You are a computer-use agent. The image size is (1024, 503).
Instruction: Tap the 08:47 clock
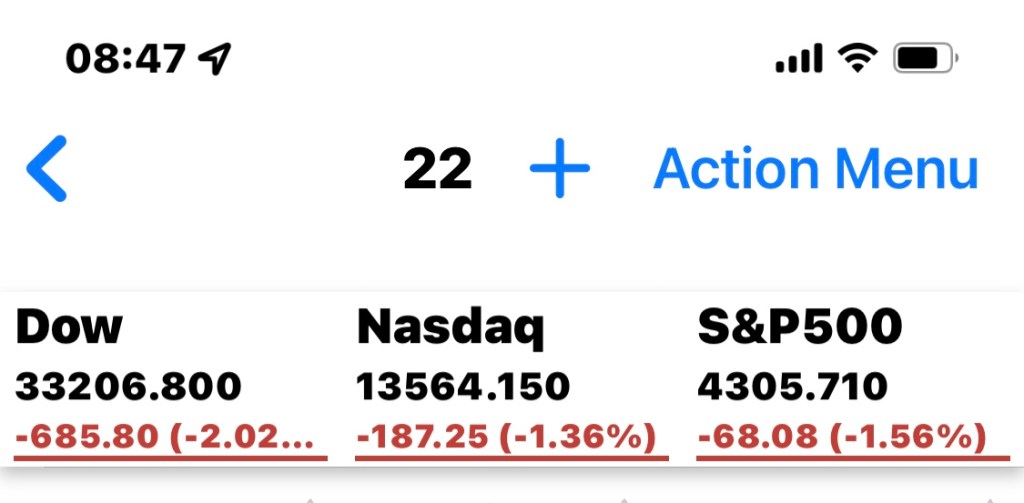click(126, 60)
